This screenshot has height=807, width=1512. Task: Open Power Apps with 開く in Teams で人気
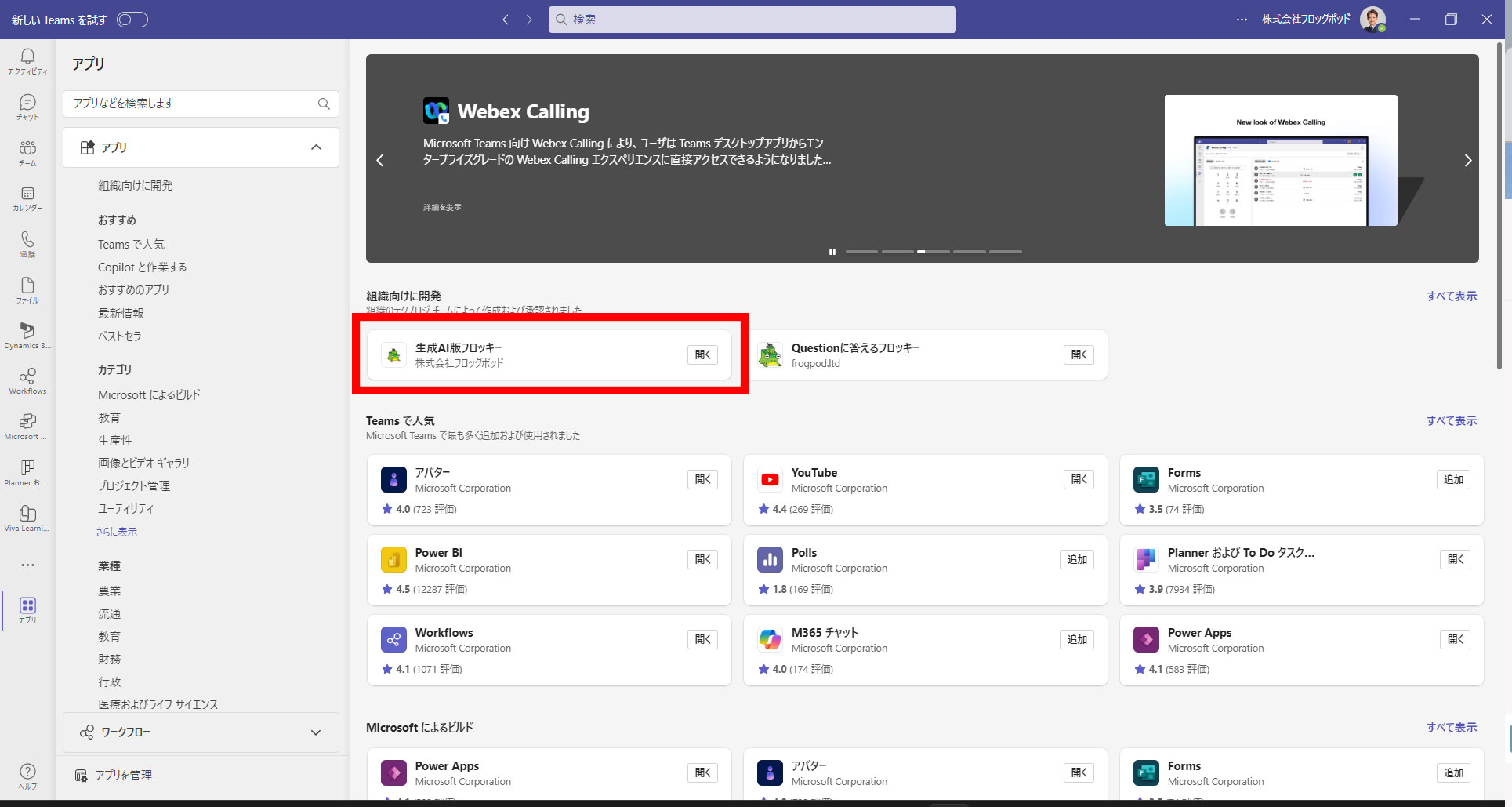1455,640
